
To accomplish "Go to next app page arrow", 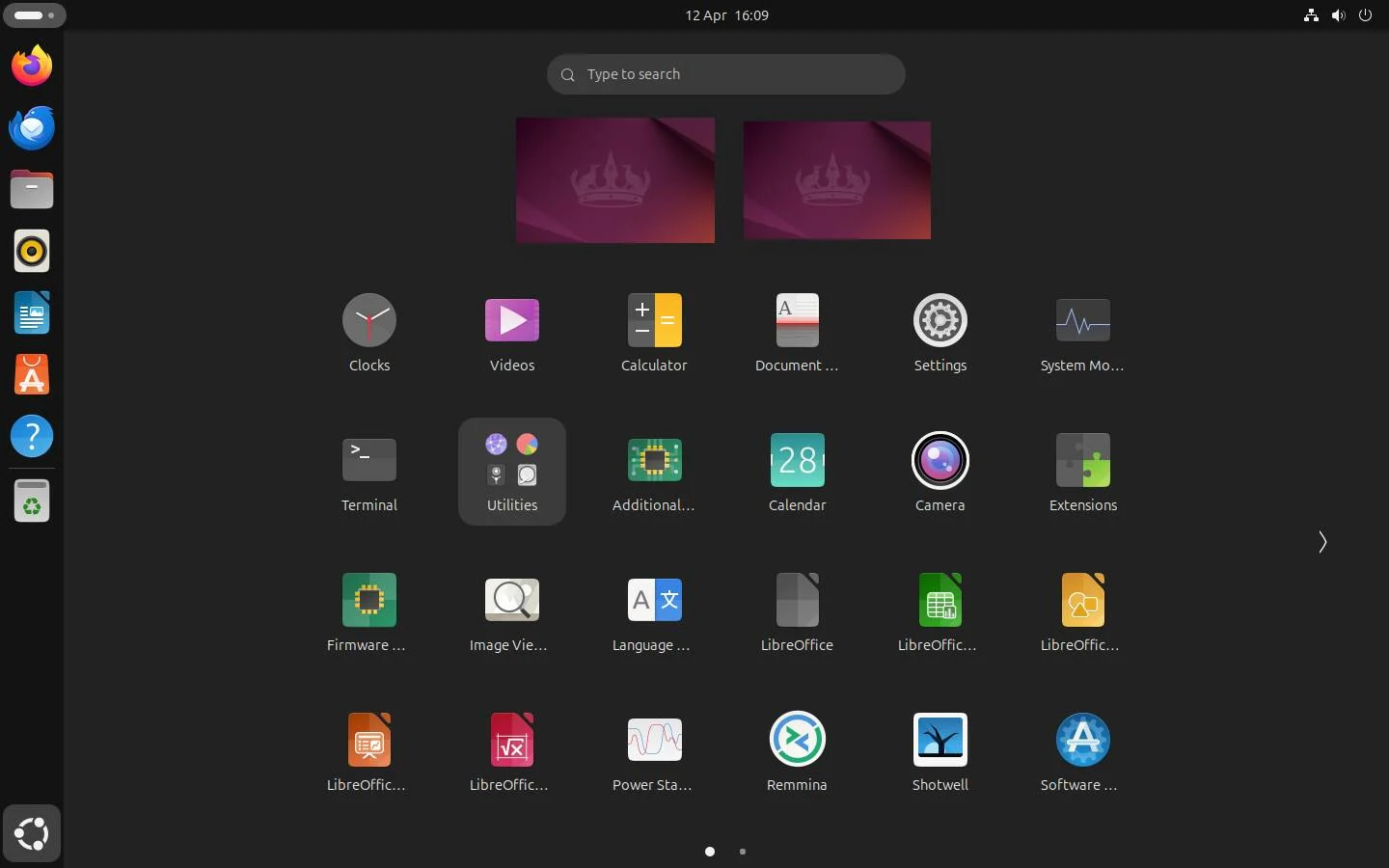I will coord(1322,542).
